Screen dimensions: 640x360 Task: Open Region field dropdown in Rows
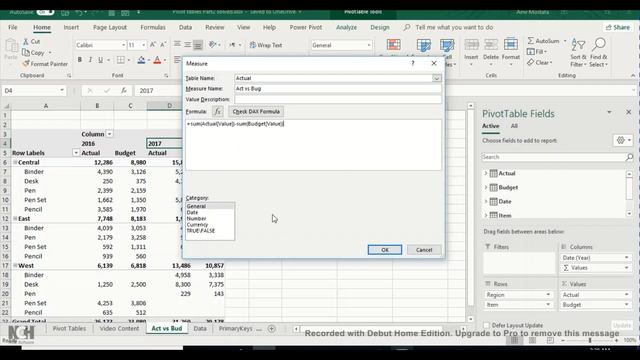[548, 295]
